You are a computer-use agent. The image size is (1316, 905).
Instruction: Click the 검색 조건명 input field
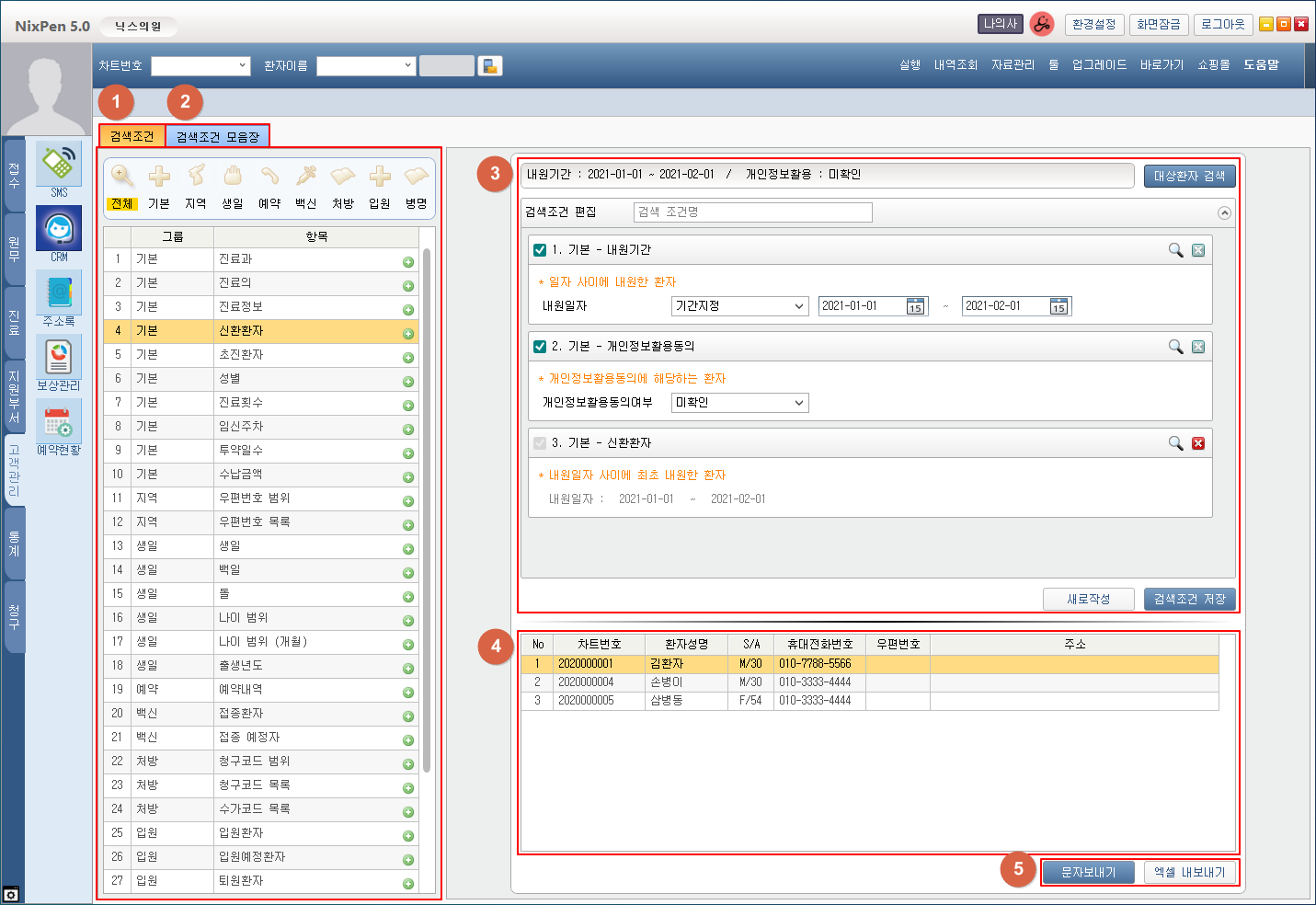pyautogui.click(x=752, y=212)
